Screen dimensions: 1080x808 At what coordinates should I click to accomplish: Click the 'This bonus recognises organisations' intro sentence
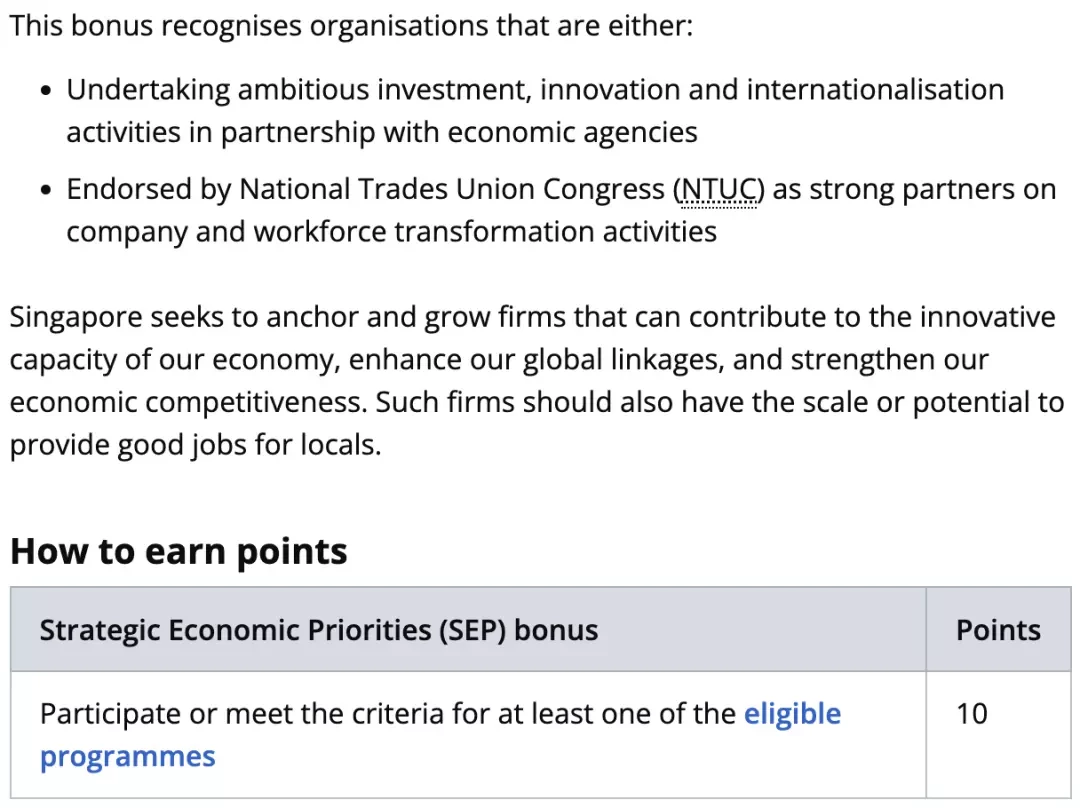pyautogui.click(x=351, y=26)
